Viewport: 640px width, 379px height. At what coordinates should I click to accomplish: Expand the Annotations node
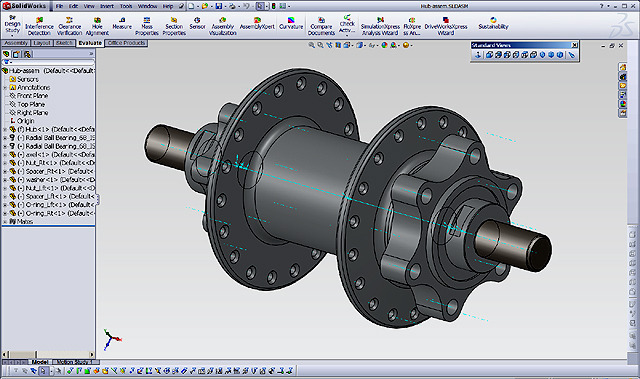pos(5,88)
